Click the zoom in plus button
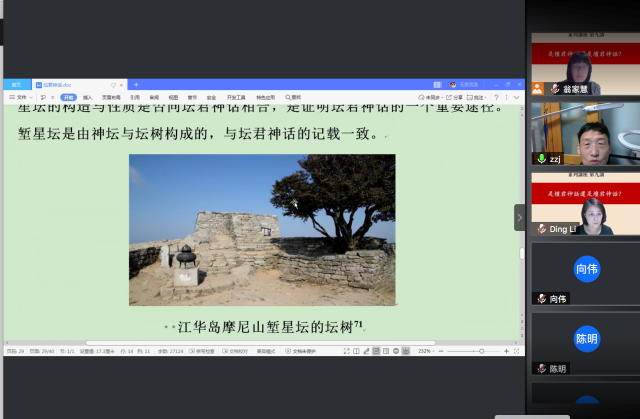 click(x=506, y=351)
